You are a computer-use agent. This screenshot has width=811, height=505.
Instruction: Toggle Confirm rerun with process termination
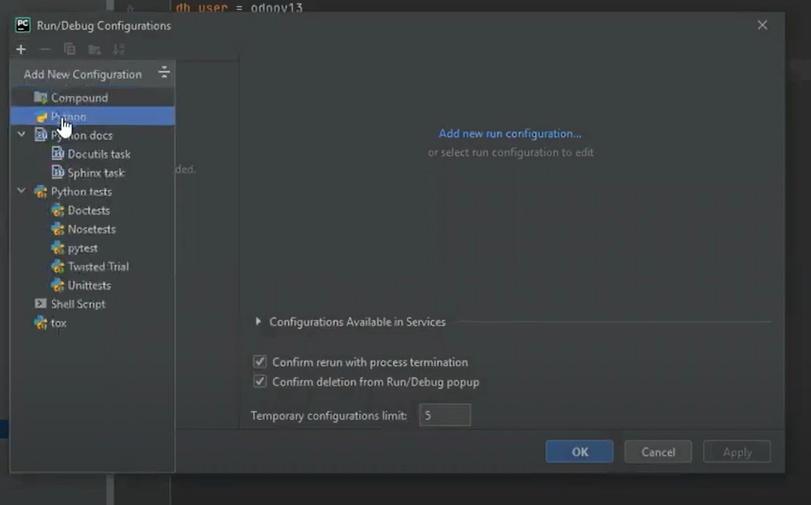(260, 361)
